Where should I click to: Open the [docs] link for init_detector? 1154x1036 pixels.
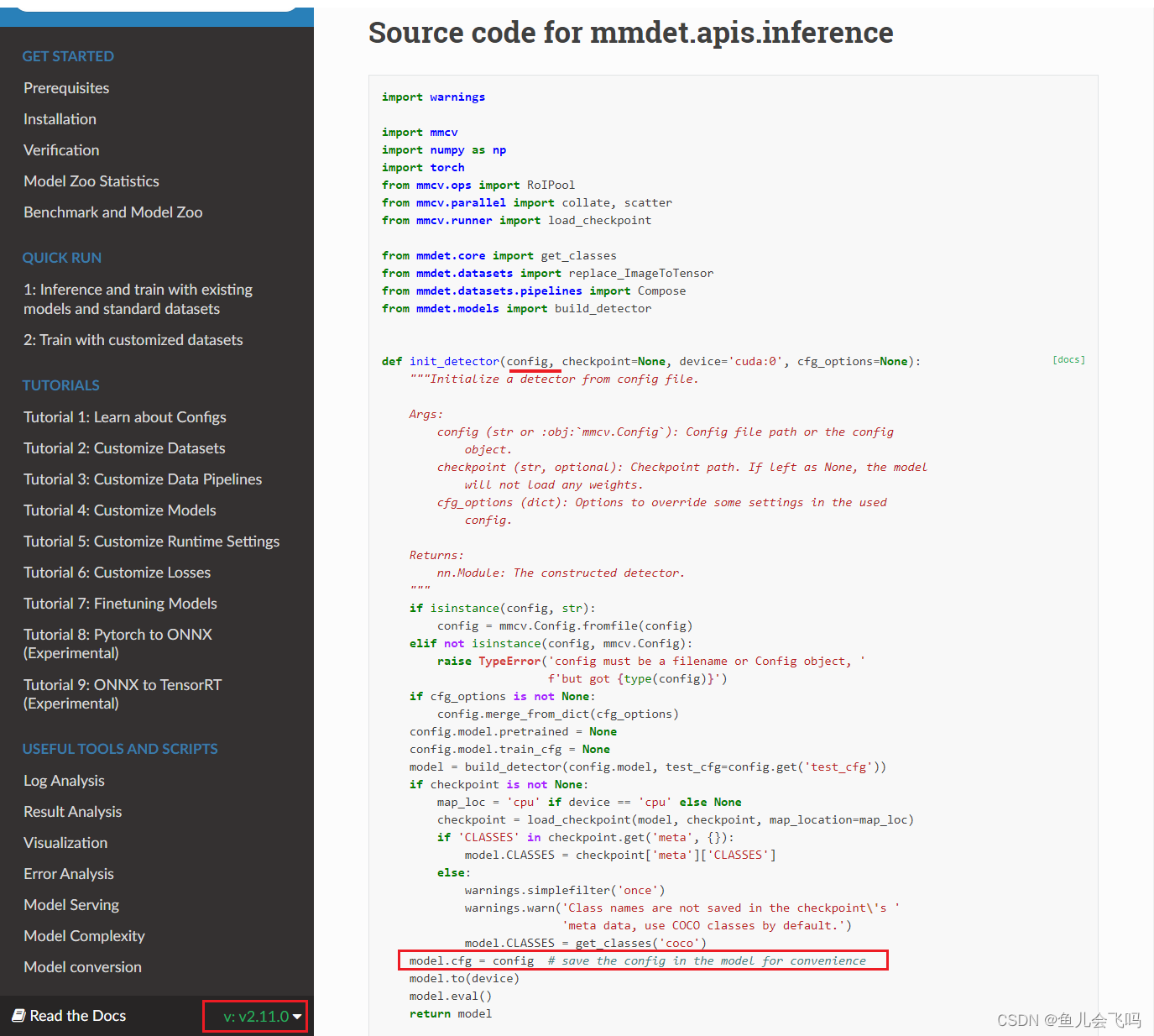point(1068,359)
